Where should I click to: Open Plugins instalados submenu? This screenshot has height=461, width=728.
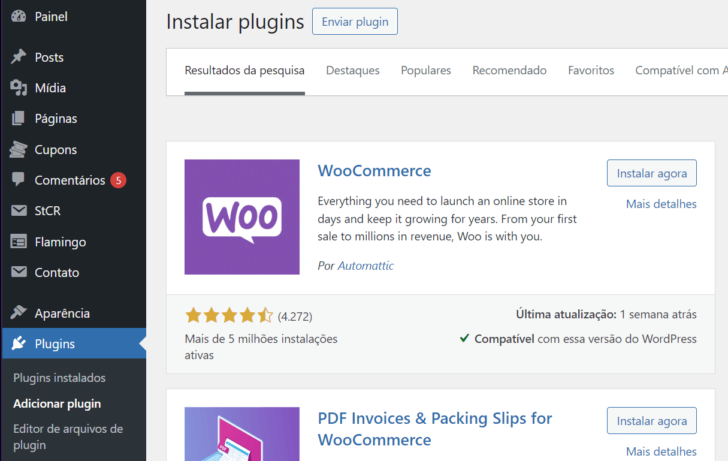click(x=59, y=378)
